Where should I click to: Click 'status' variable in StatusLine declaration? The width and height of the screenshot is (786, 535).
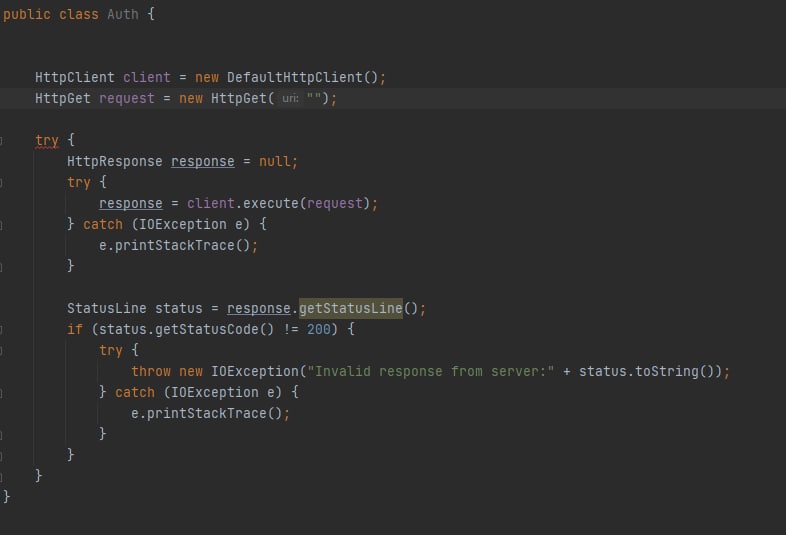tap(179, 308)
